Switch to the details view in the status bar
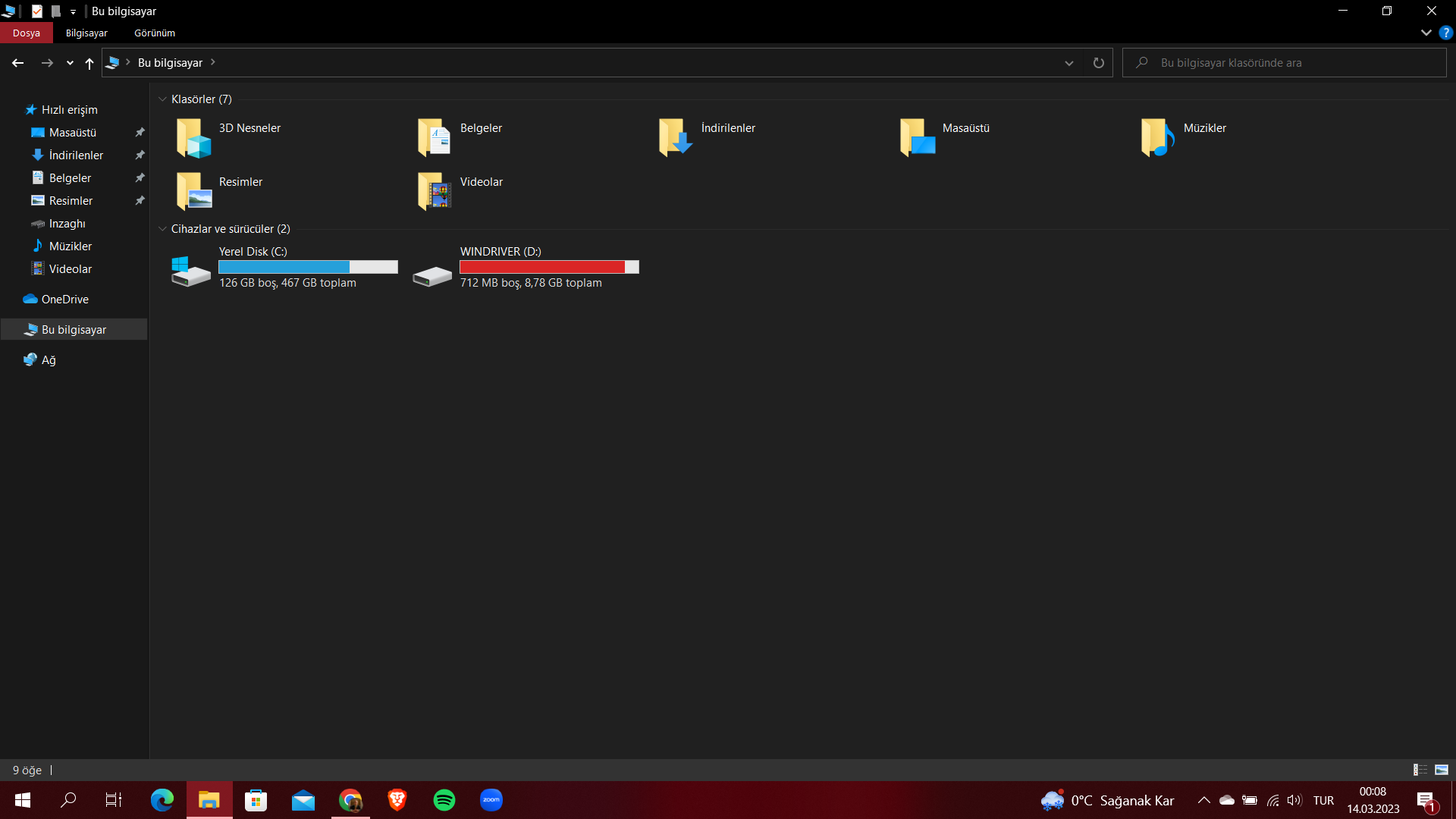This screenshot has height=819, width=1456. coord(1420,770)
